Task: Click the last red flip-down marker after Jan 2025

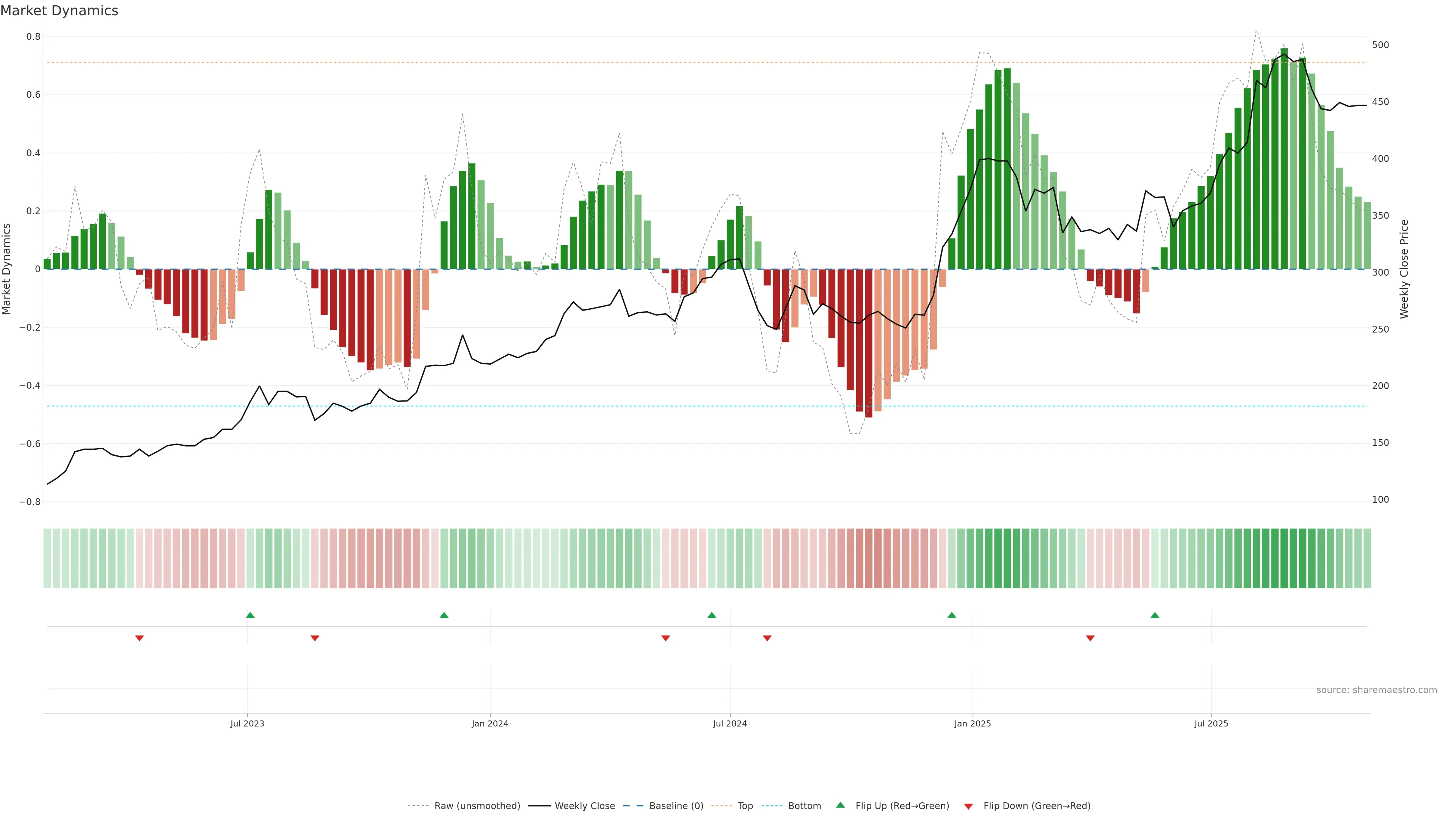Action: click(1090, 638)
